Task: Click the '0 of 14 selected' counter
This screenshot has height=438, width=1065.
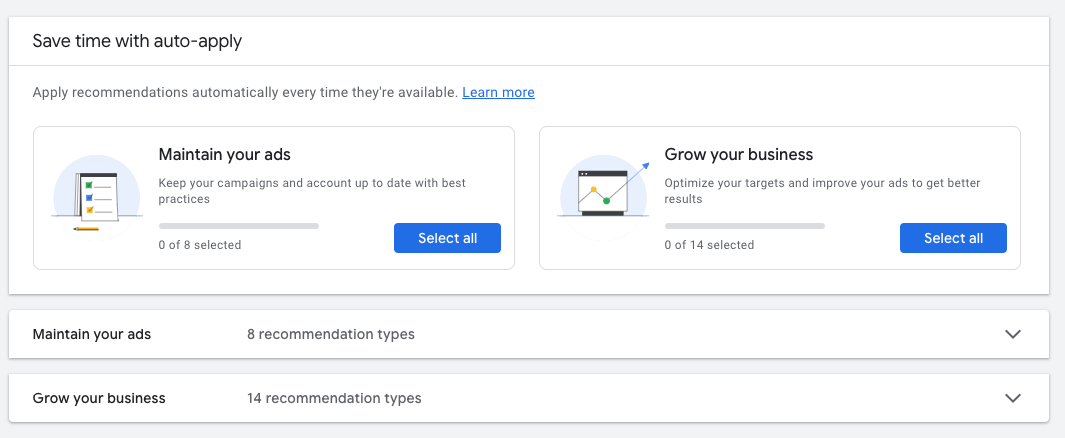Action: (x=709, y=245)
